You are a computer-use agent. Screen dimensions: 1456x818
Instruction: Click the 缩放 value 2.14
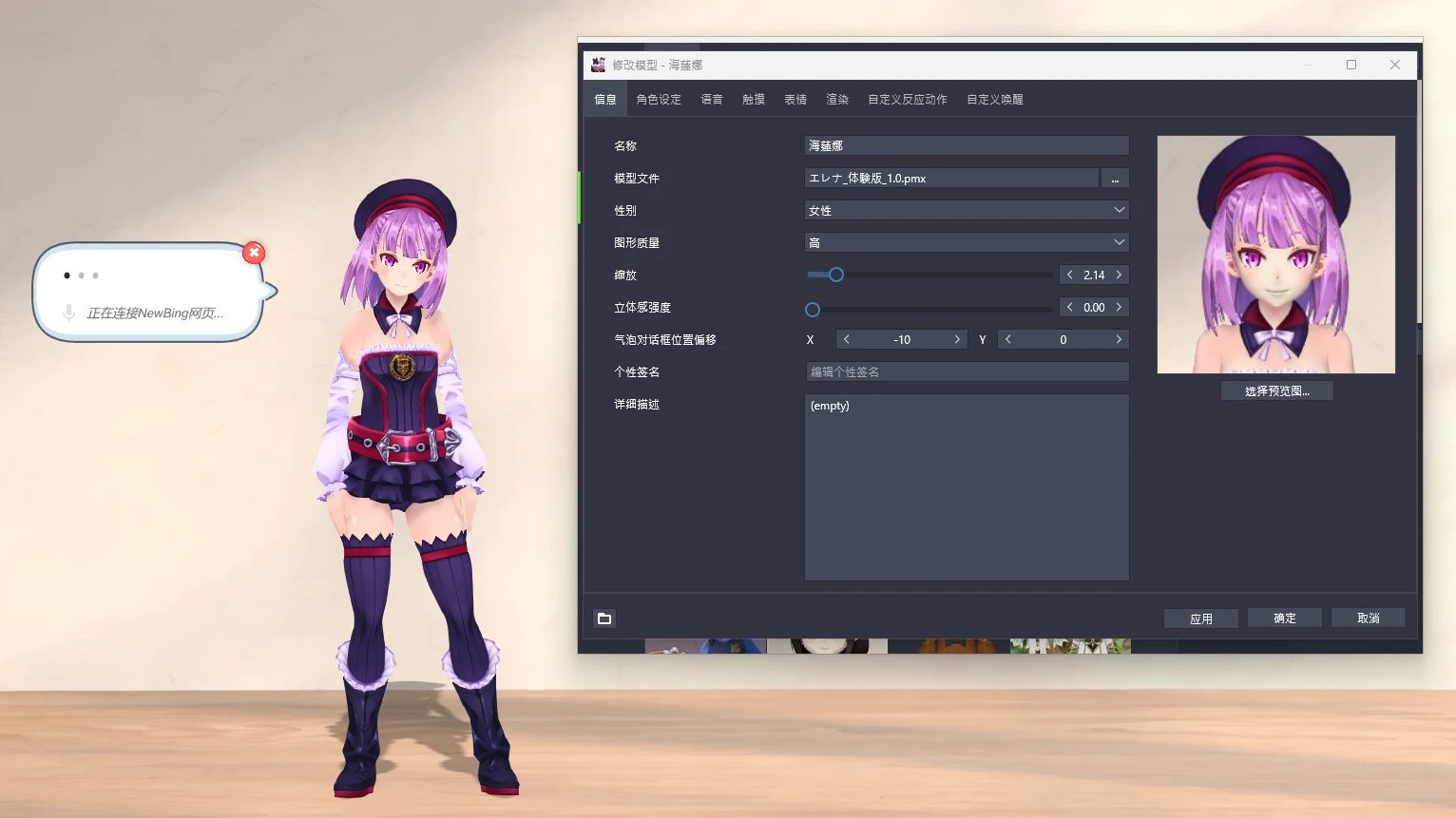click(1094, 276)
